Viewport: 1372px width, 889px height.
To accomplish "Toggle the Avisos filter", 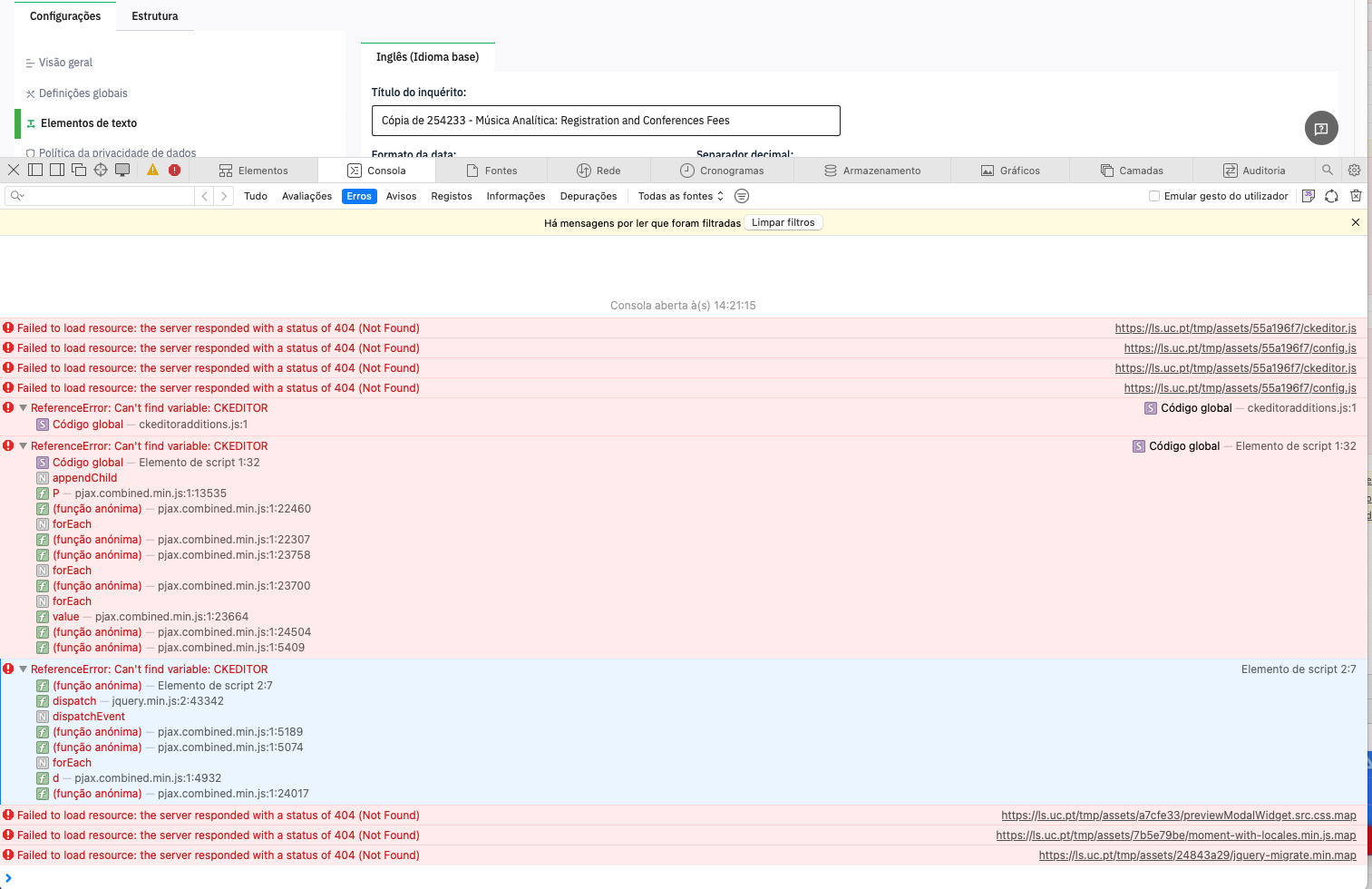I will pyautogui.click(x=401, y=196).
